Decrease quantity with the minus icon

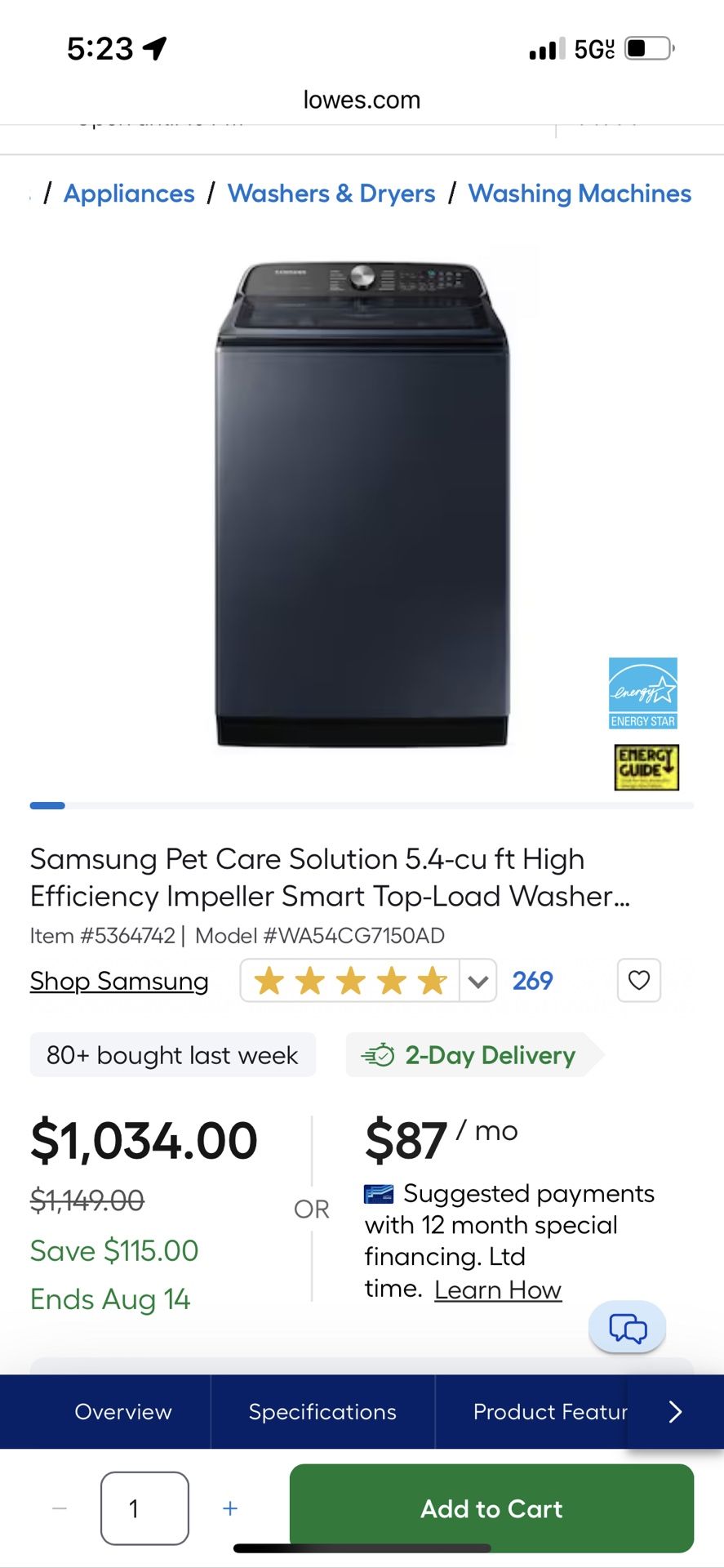coord(60,1508)
